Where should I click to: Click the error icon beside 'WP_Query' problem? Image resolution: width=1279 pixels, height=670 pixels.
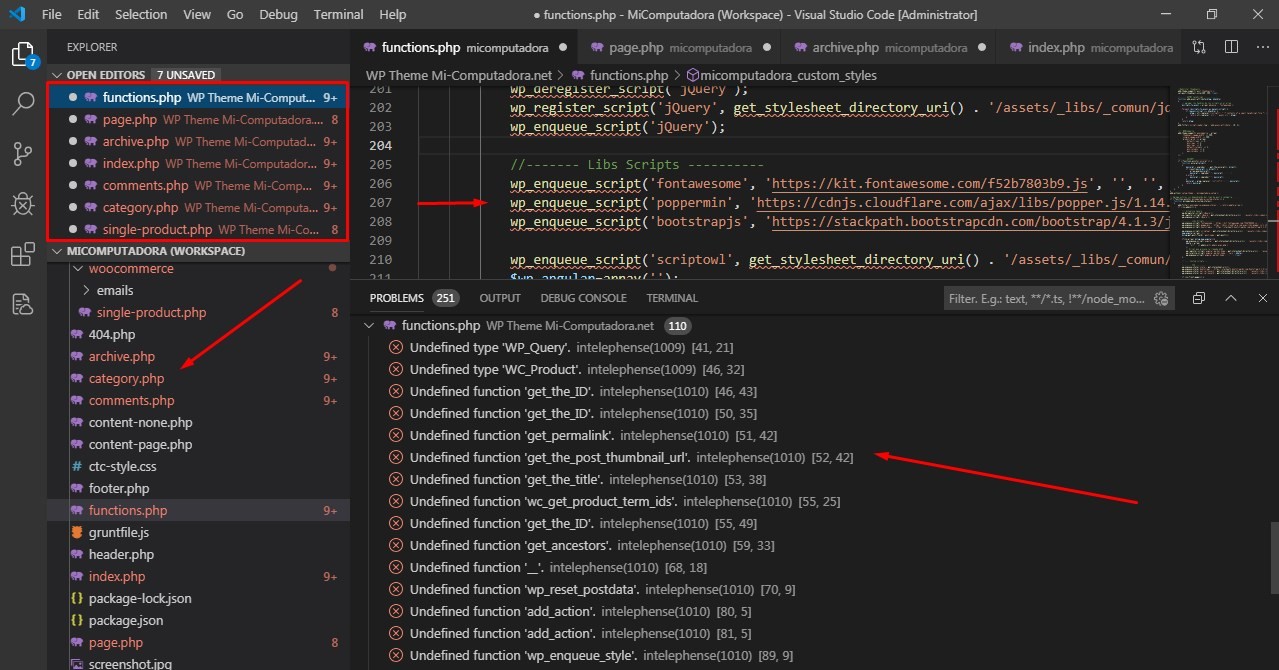[x=396, y=347]
